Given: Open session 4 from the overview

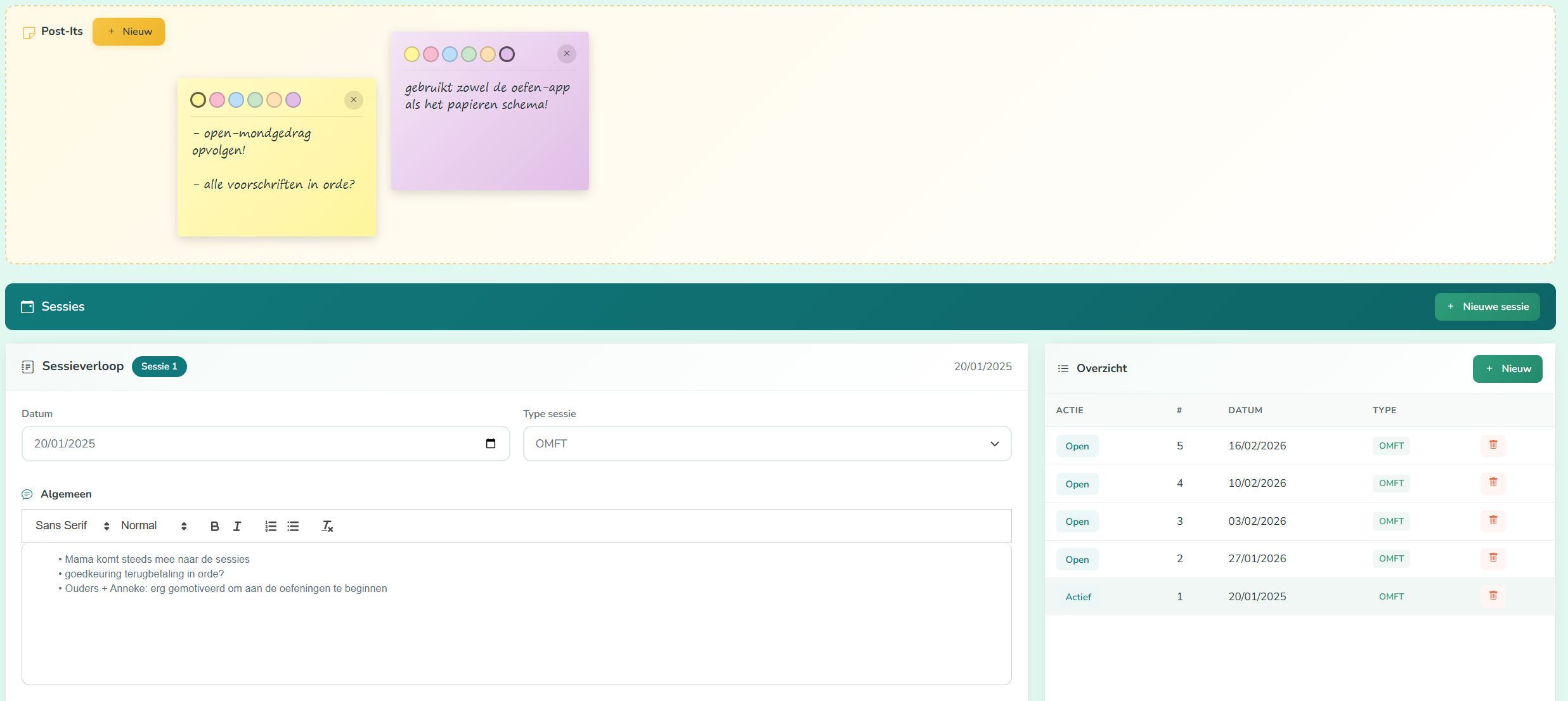Looking at the screenshot, I should pyautogui.click(x=1077, y=484).
